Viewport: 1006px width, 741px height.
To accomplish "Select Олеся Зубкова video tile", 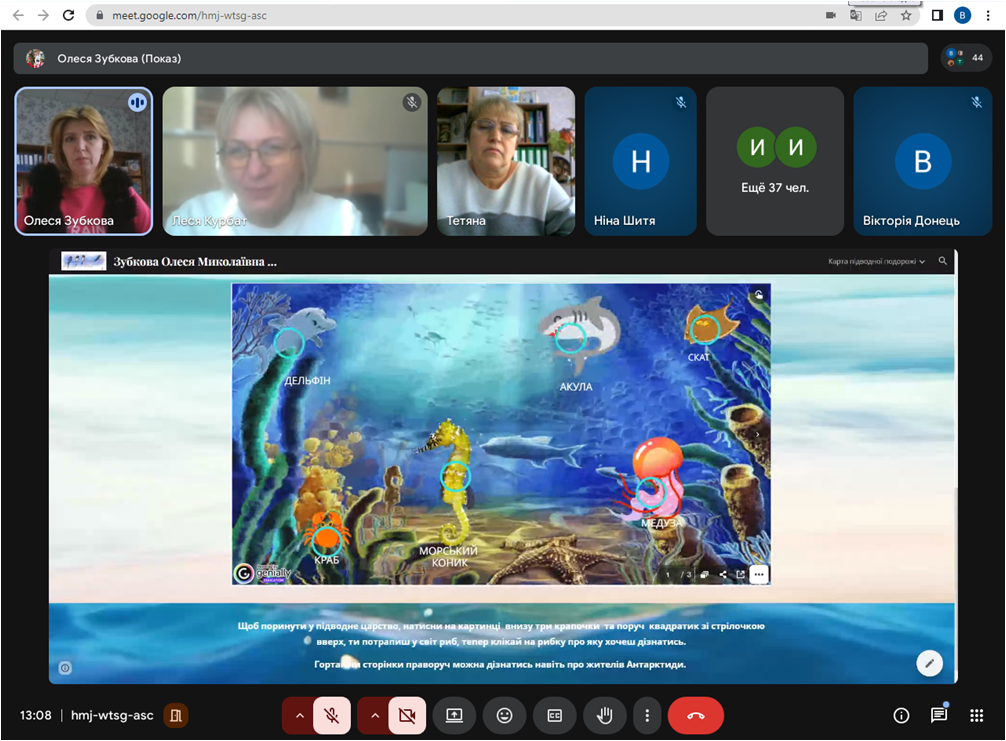I will pos(83,160).
